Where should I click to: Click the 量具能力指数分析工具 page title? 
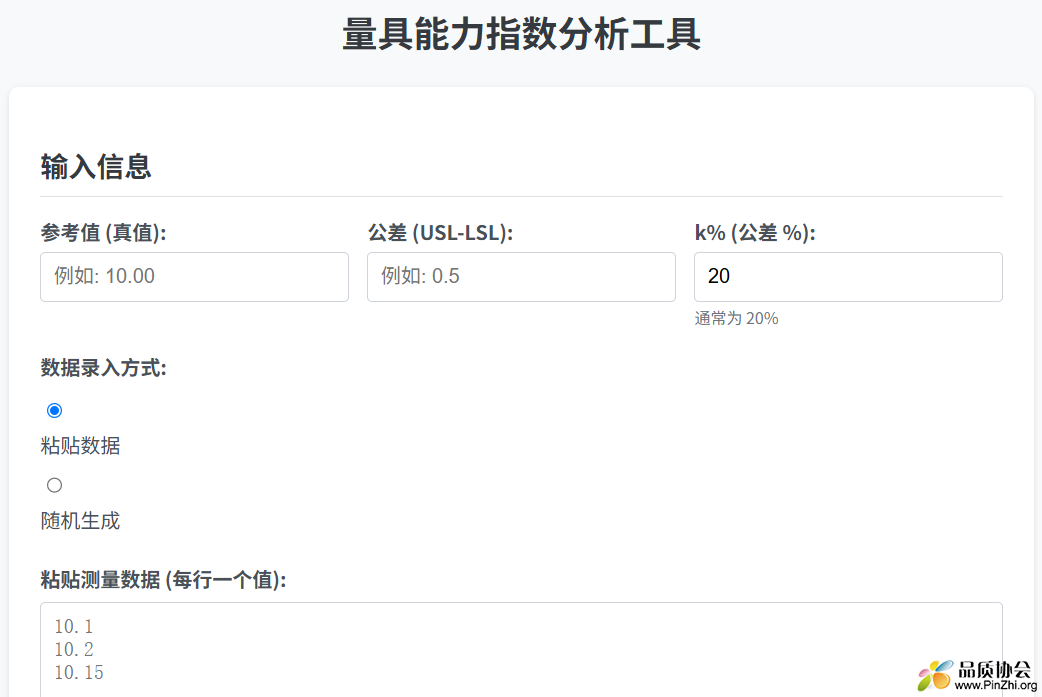click(x=521, y=33)
